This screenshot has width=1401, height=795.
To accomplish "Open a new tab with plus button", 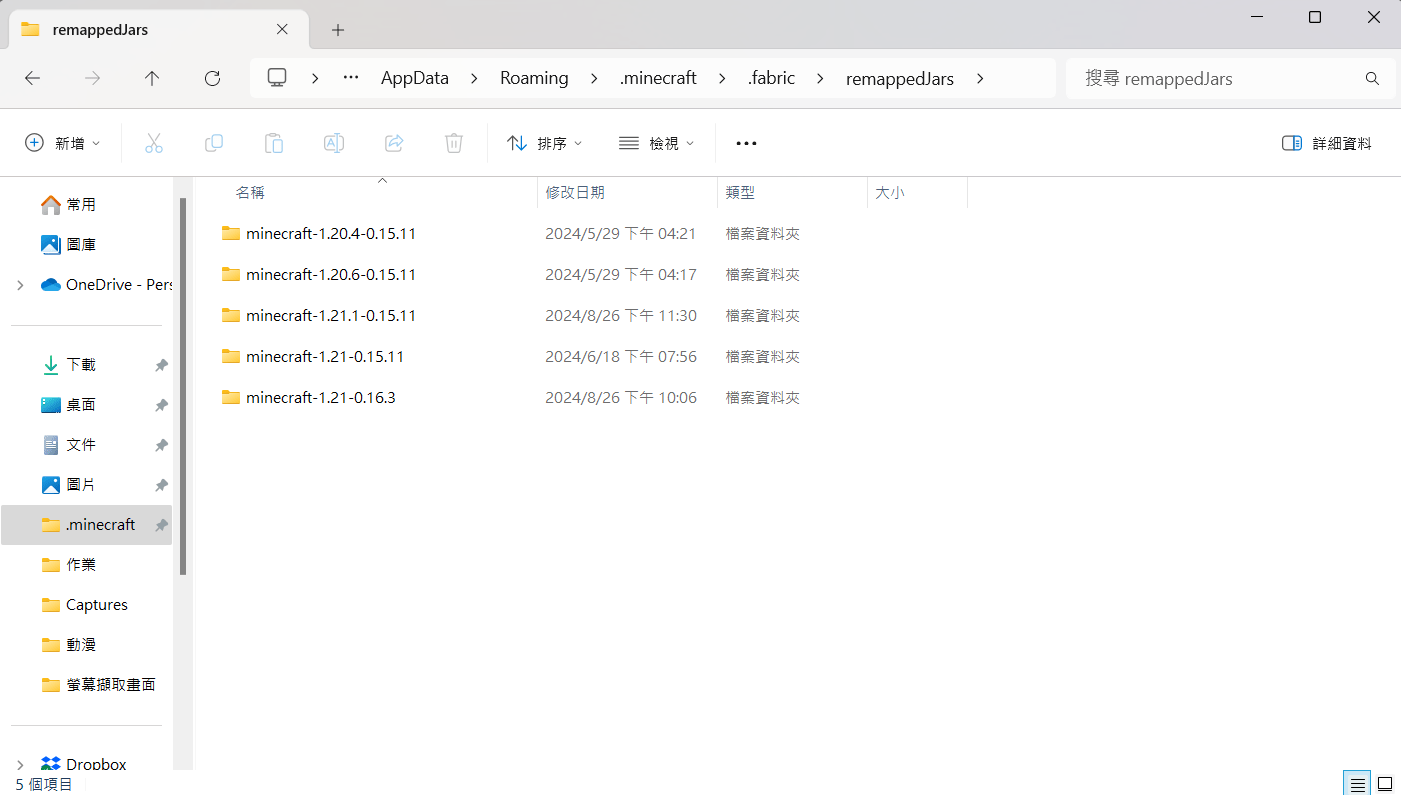I will click(338, 30).
